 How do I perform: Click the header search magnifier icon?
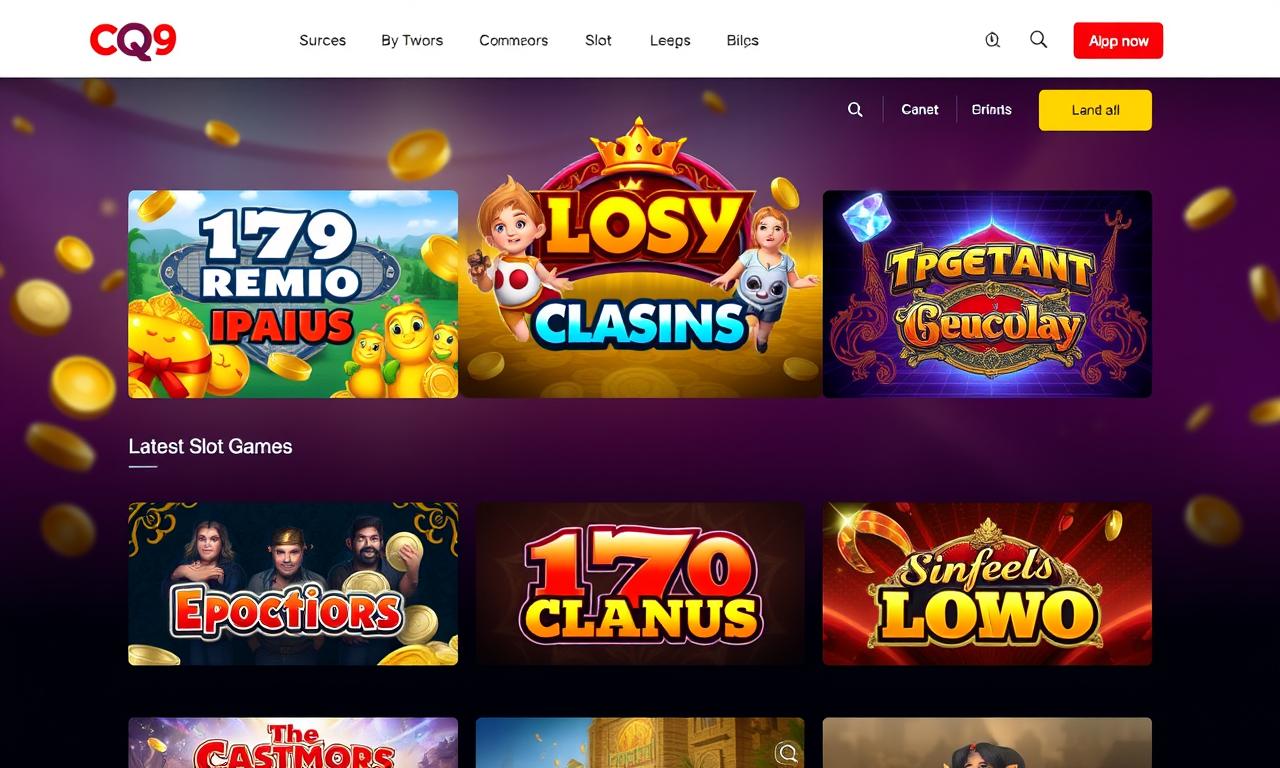(1038, 40)
